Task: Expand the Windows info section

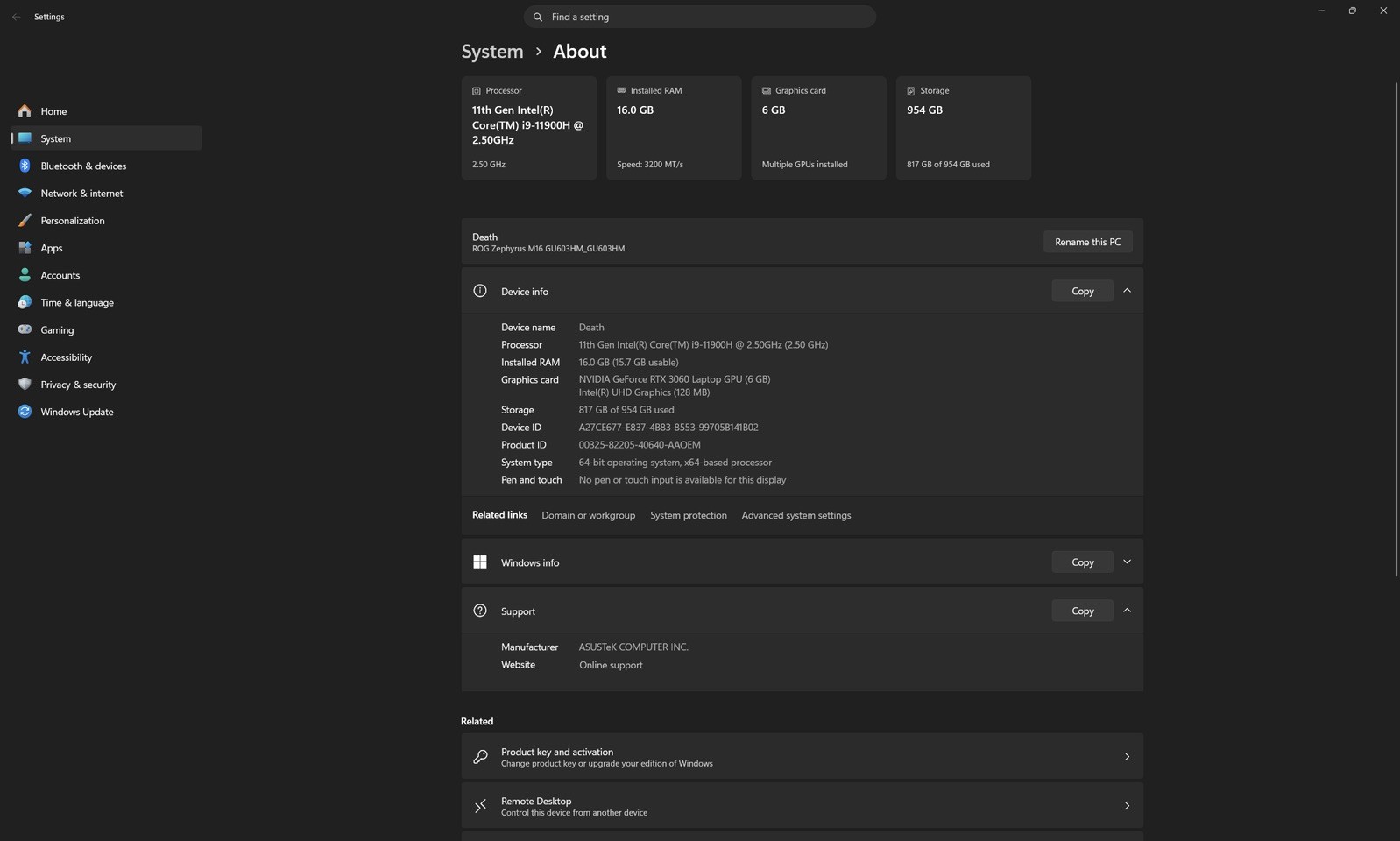Action: [x=1127, y=562]
